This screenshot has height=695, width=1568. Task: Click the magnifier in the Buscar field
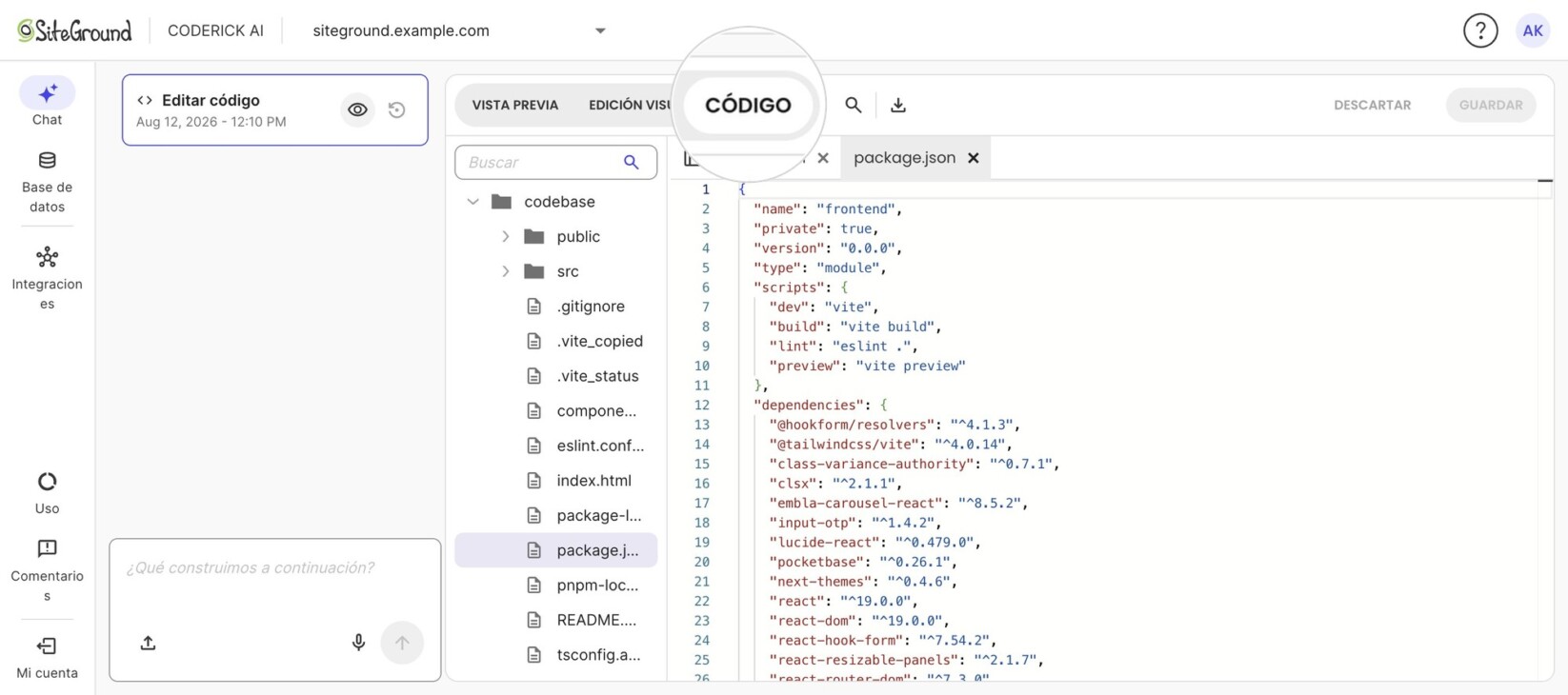[x=631, y=162]
